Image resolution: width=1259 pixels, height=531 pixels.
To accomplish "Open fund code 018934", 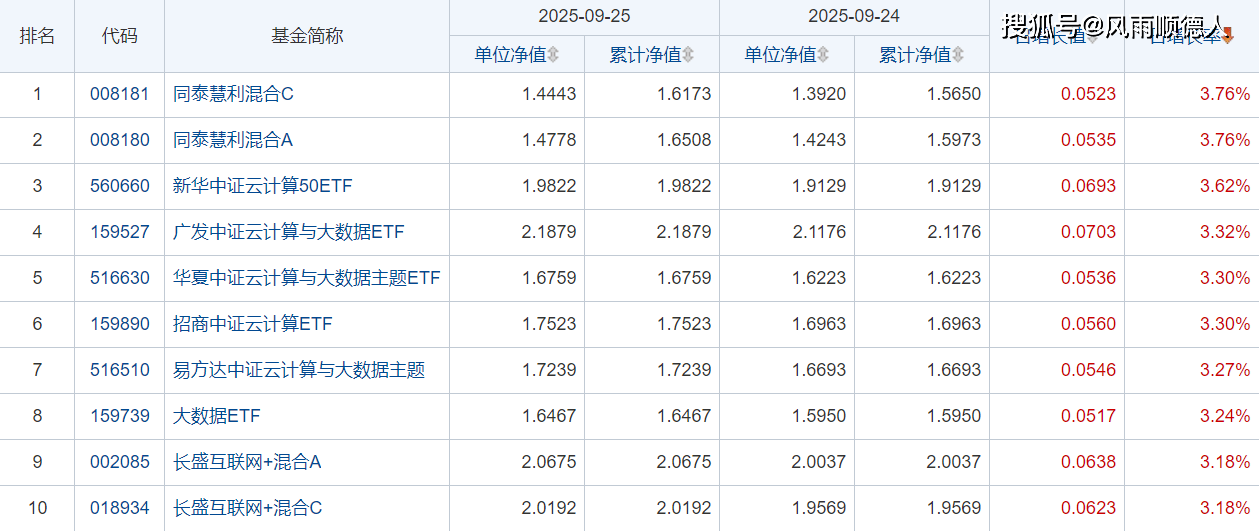I will tap(119, 508).
